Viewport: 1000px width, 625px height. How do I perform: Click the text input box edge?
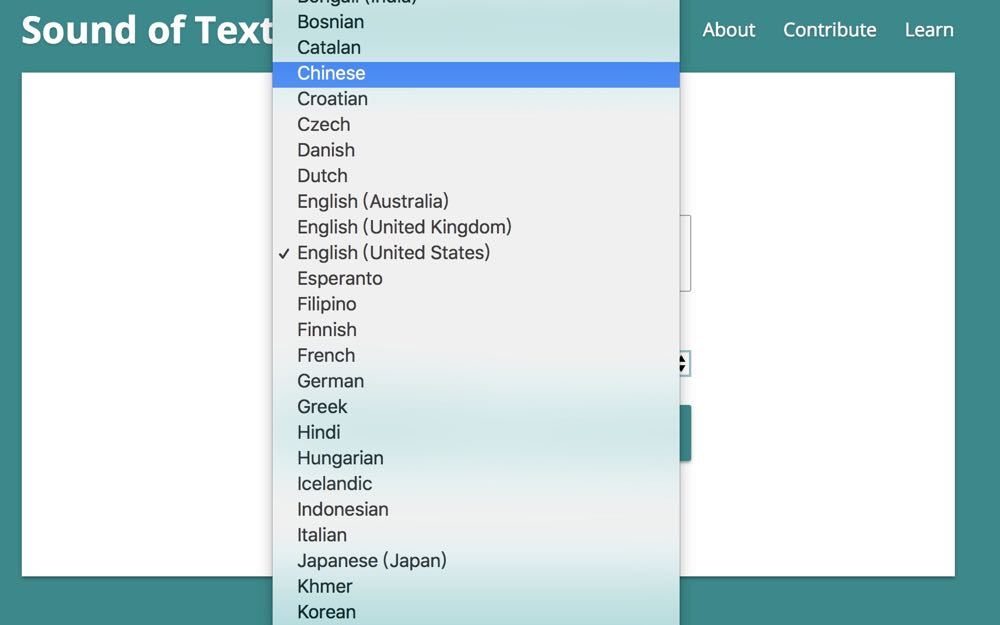686,253
